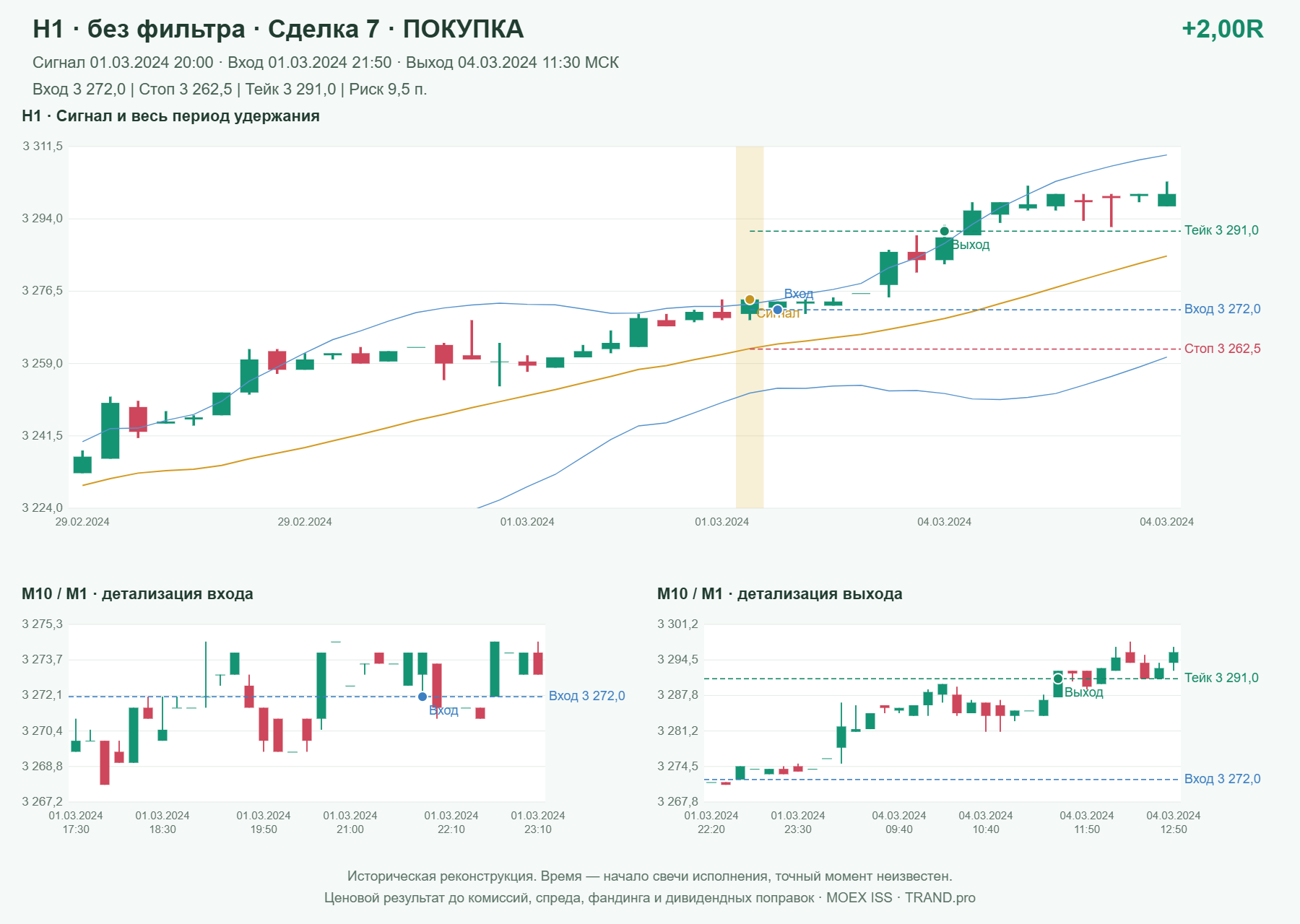The height and width of the screenshot is (924, 1300).
Task: Click the '+2,00R' result value
Action: click(1222, 29)
